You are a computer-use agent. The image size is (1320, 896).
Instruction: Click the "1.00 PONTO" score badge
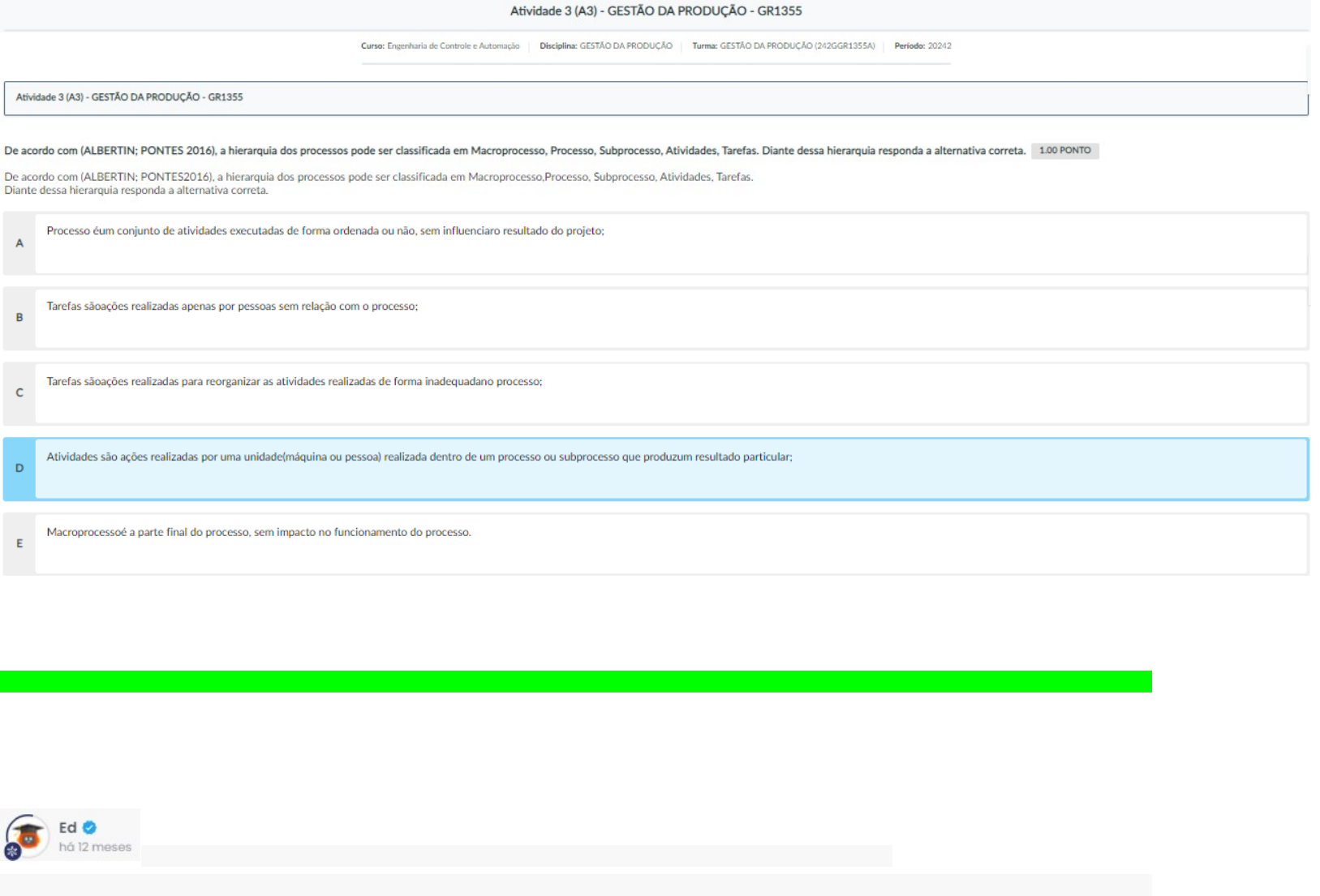pos(1064,151)
